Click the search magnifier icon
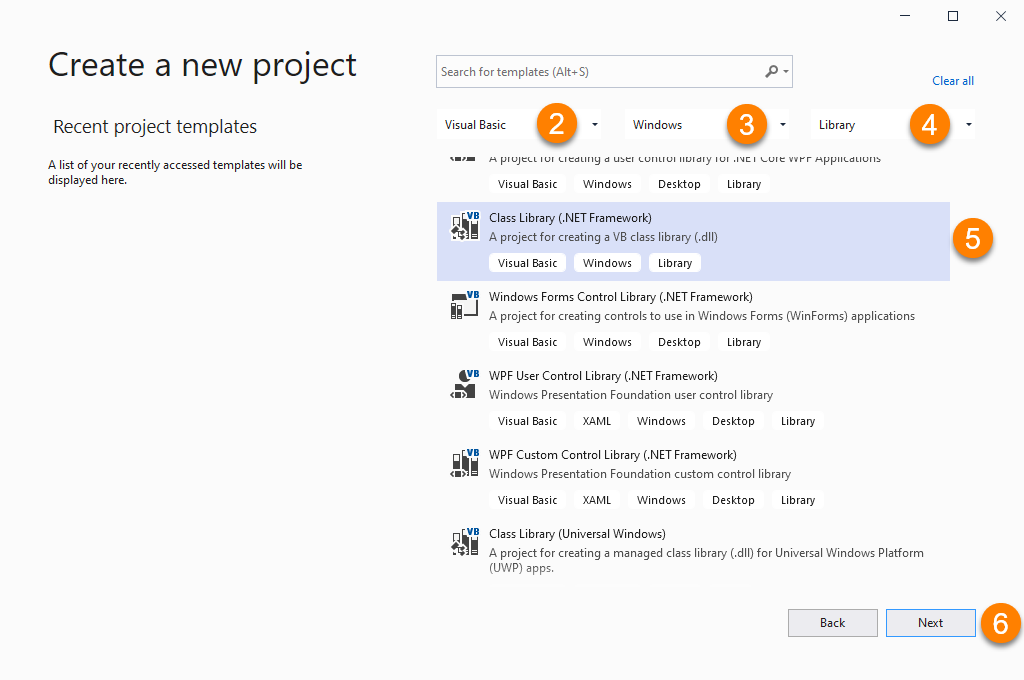This screenshot has height=680, width=1024. point(771,72)
